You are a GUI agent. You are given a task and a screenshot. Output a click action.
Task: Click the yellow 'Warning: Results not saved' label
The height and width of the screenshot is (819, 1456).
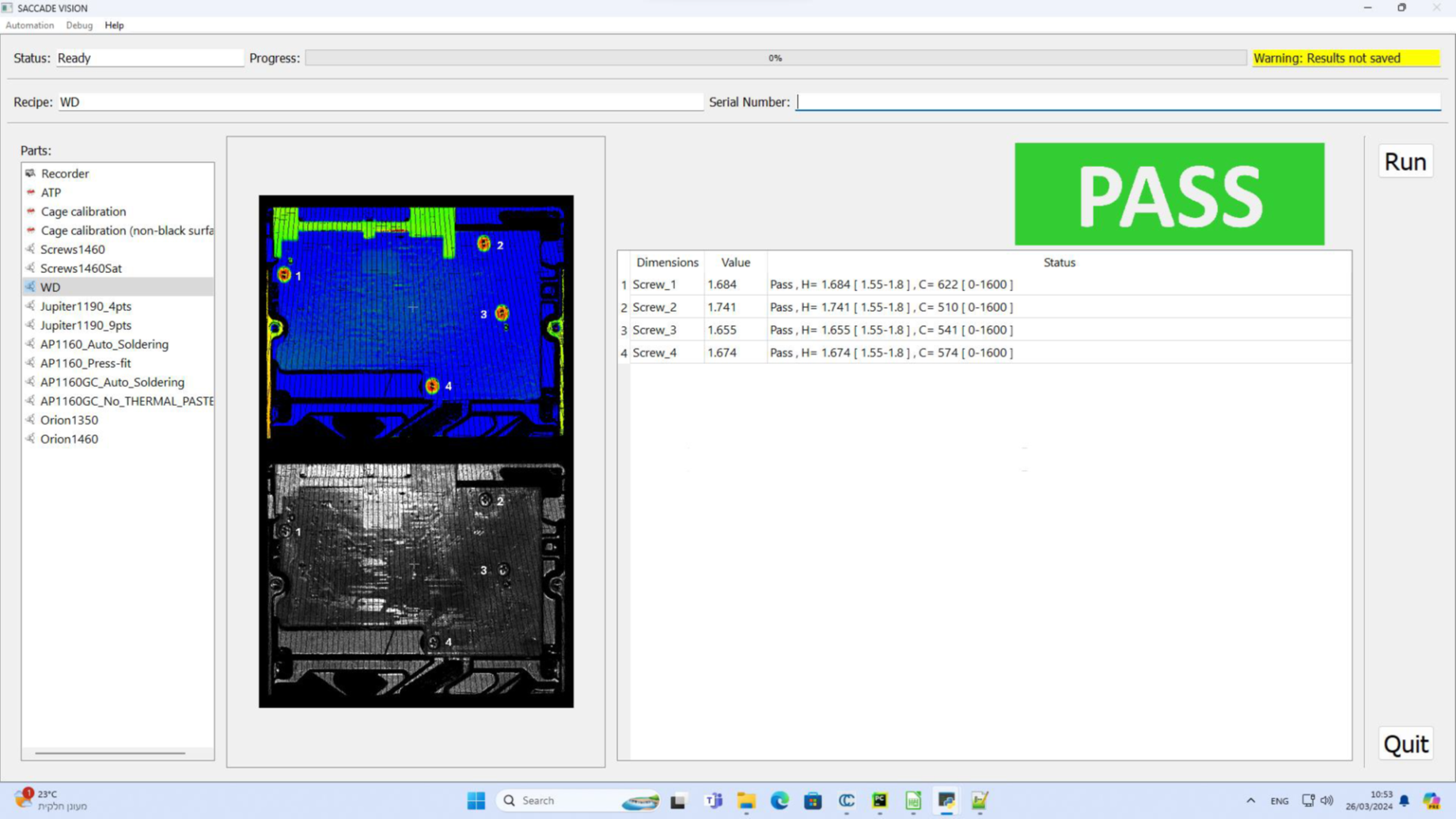(x=1346, y=58)
